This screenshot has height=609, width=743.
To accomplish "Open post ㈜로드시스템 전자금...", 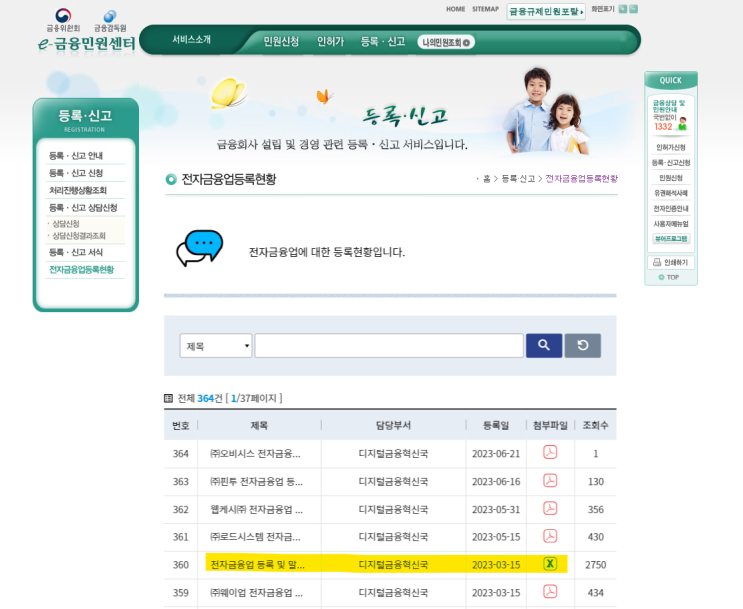I will click(255, 537).
